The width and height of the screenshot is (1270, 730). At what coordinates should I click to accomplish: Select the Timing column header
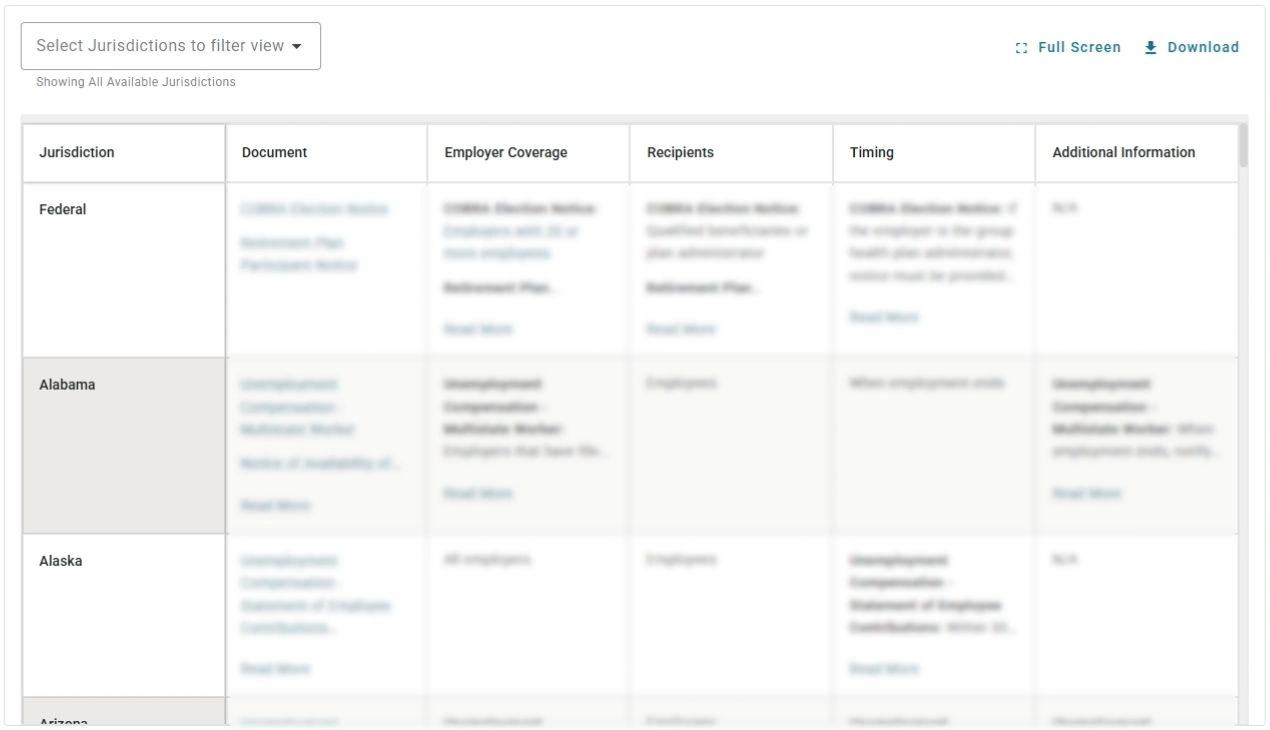[871, 152]
